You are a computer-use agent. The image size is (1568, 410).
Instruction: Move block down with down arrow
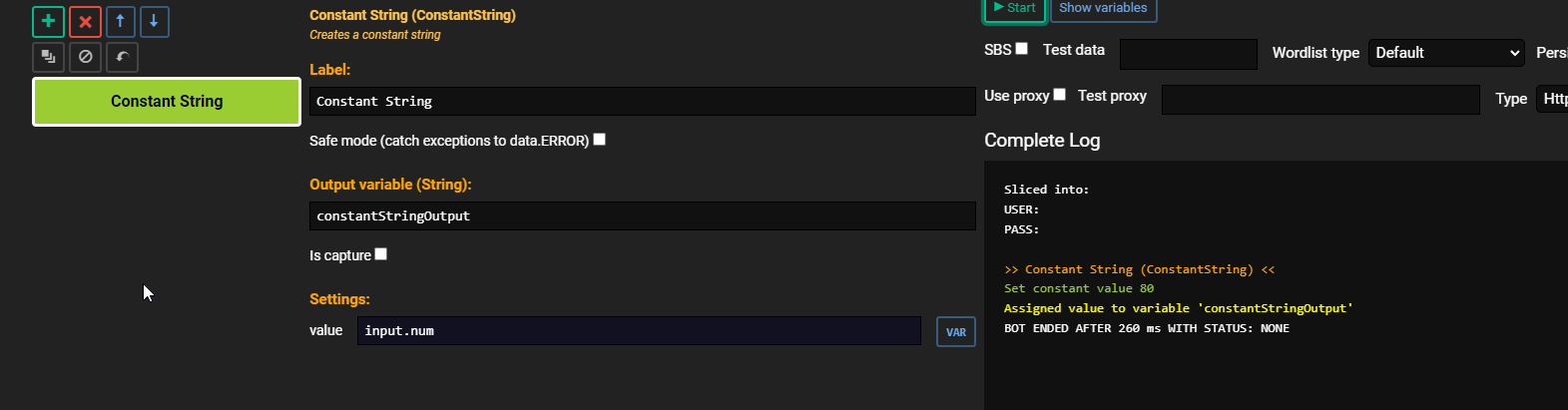(154, 21)
